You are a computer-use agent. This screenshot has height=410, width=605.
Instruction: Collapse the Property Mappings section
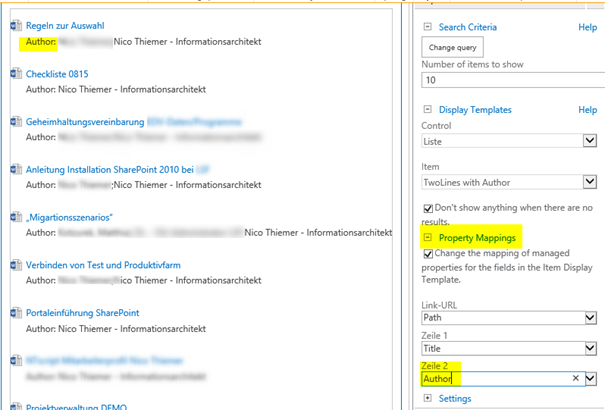[428, 238]
